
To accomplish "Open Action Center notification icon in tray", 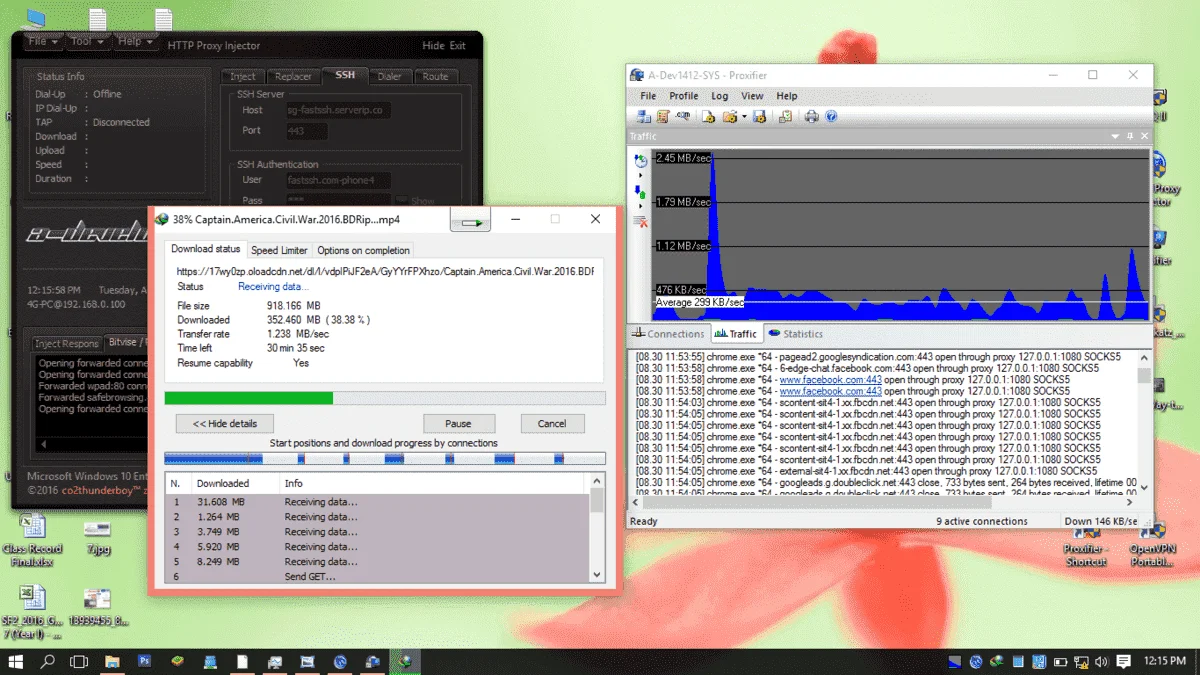I will 1124,661.
